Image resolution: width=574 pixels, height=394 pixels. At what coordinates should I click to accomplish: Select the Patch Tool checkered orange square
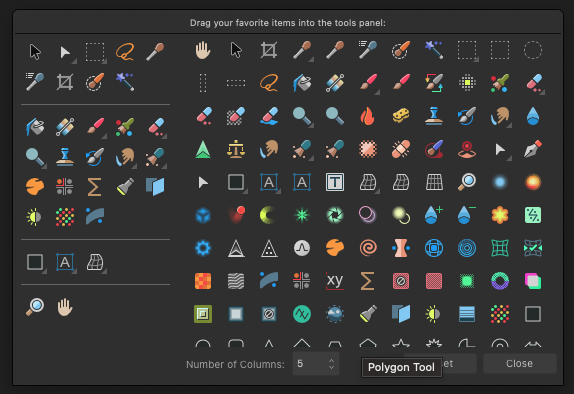pyautogui.click(x=368, y=149)
